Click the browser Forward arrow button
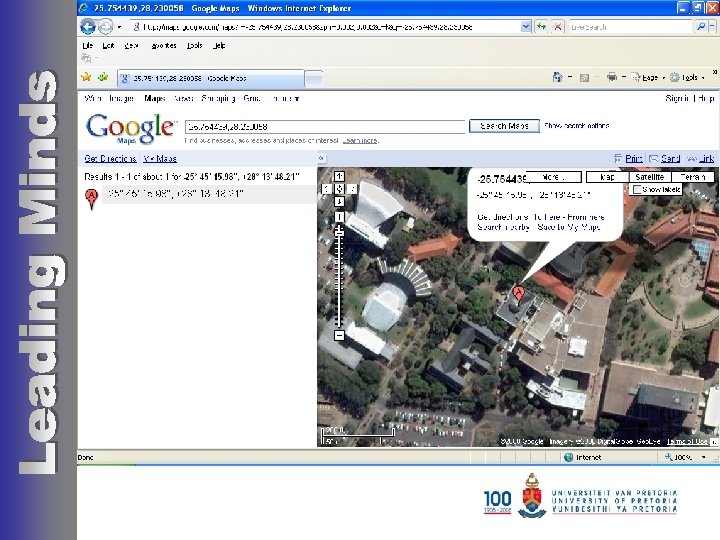Viewport: 720px width, 540px height. [x=106, y=27]
